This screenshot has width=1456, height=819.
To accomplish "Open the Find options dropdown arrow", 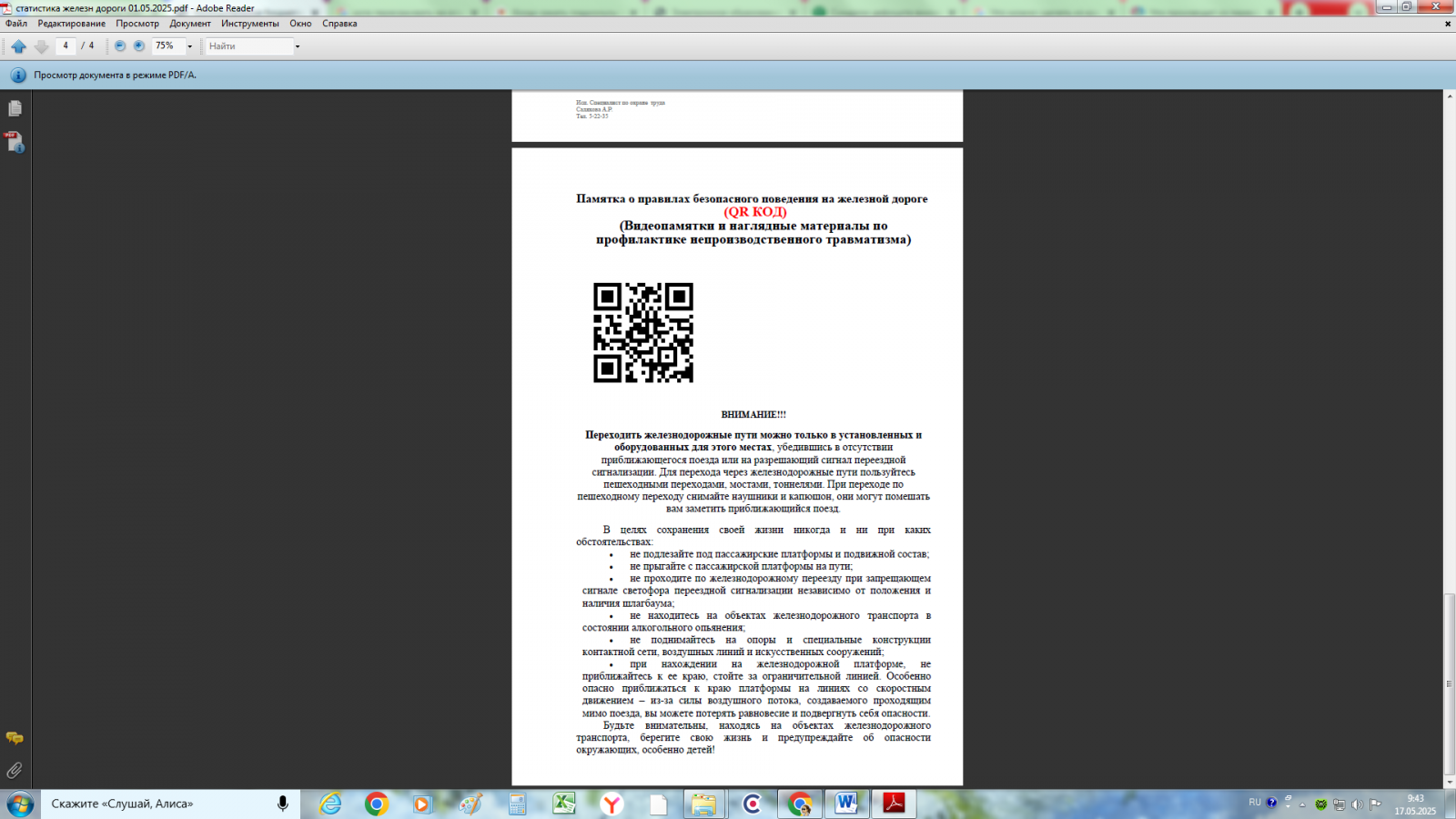I will click(298, 46).
